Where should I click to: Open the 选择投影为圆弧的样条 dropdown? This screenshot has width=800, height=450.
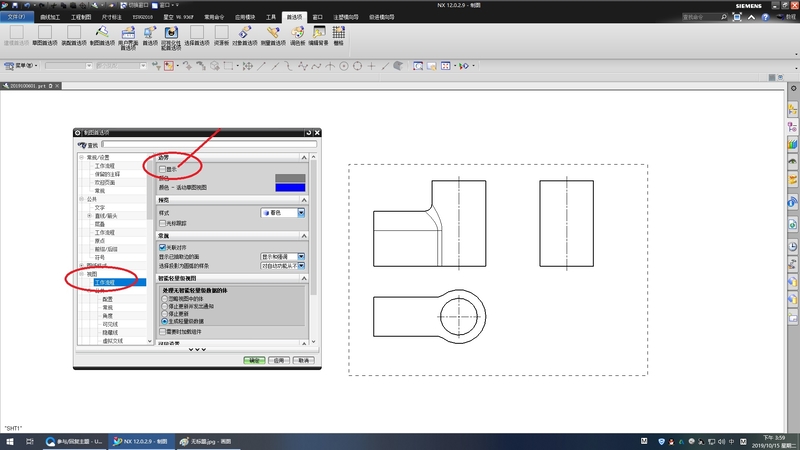[283, 266]
